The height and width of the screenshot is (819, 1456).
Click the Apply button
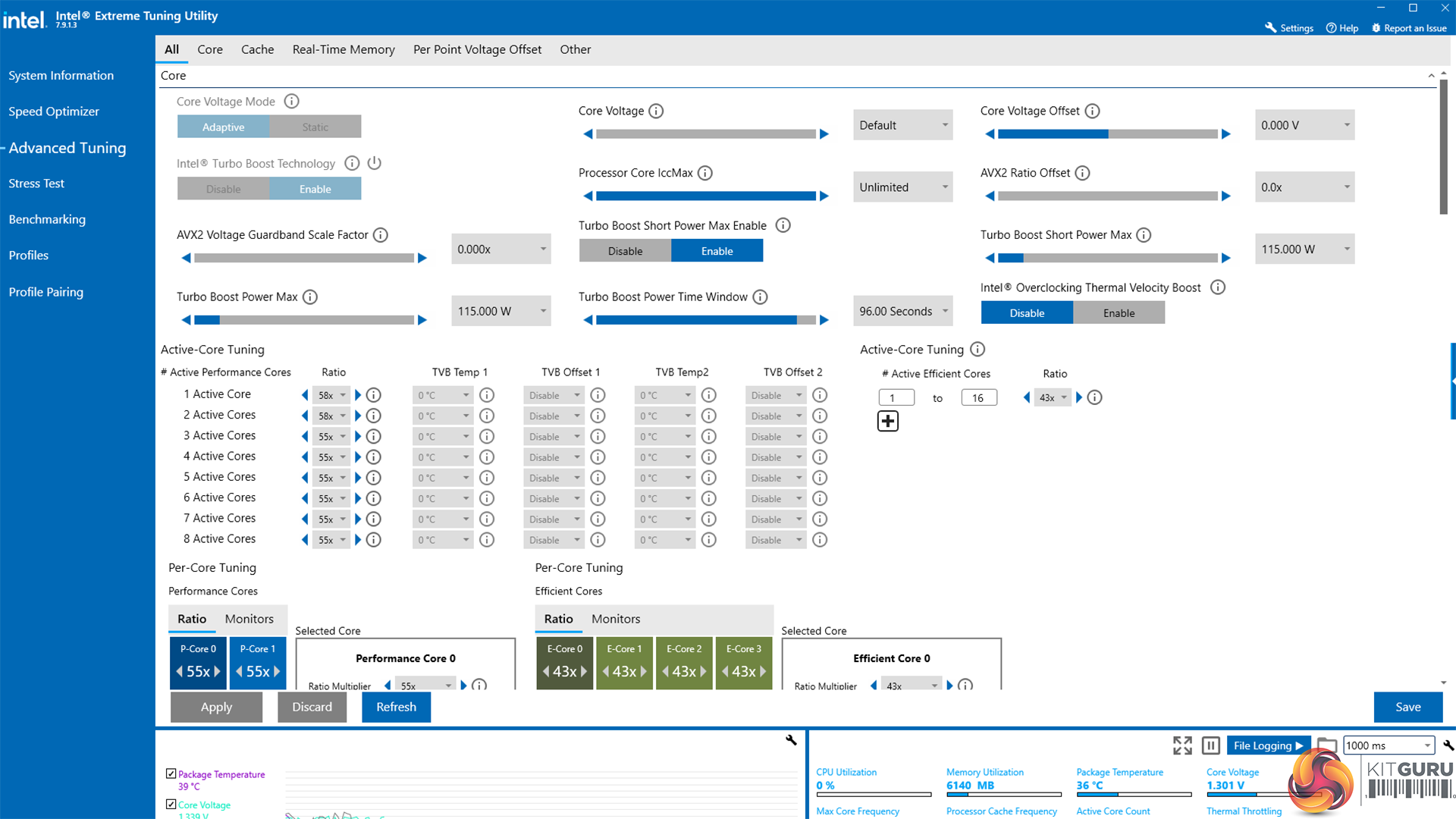click(216, 707)
